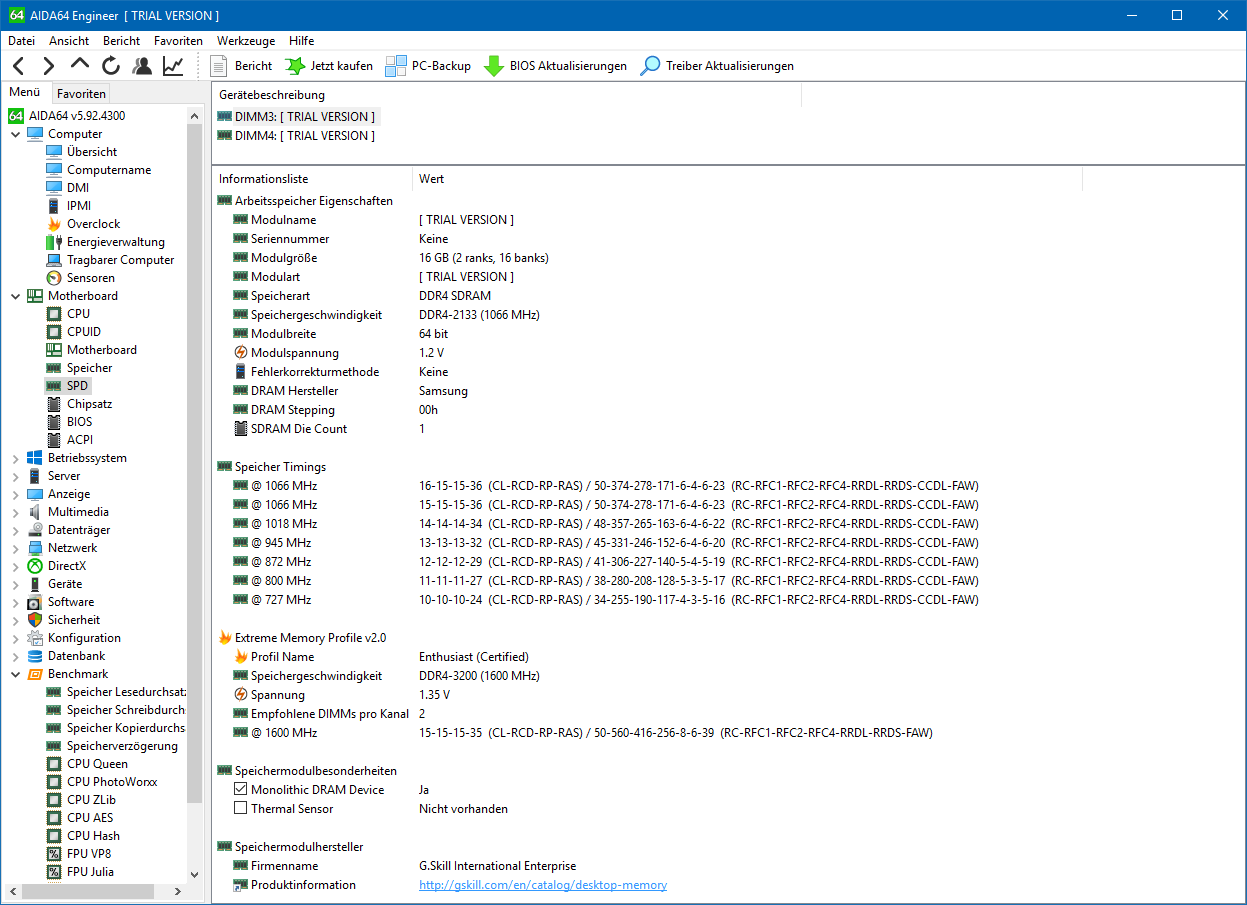Refresh the view with the circular arrow icon
Screen dimensions: 1247x905
point(111,66)
